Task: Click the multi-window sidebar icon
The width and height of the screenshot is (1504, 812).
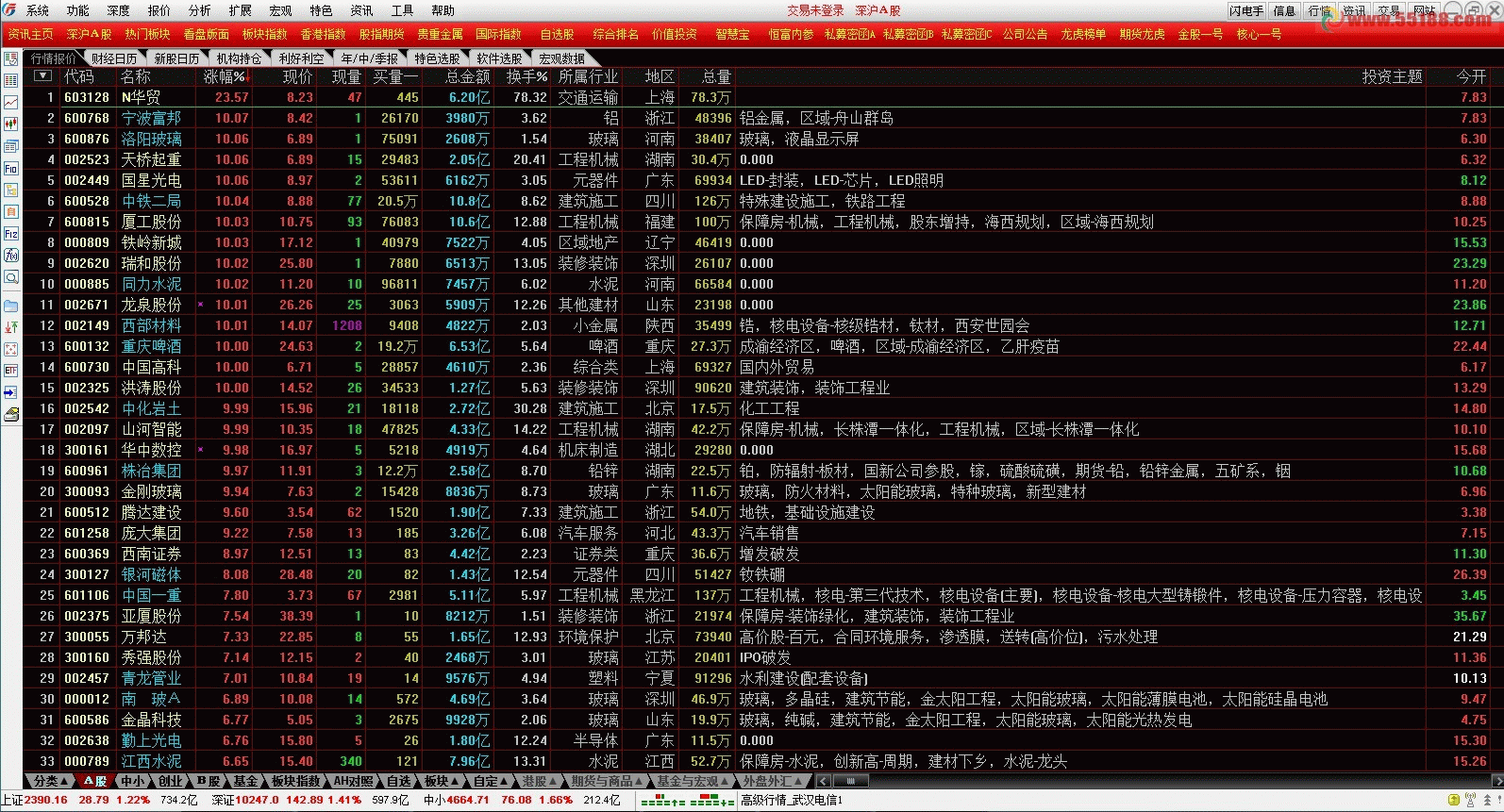Action: pos(10,146)
